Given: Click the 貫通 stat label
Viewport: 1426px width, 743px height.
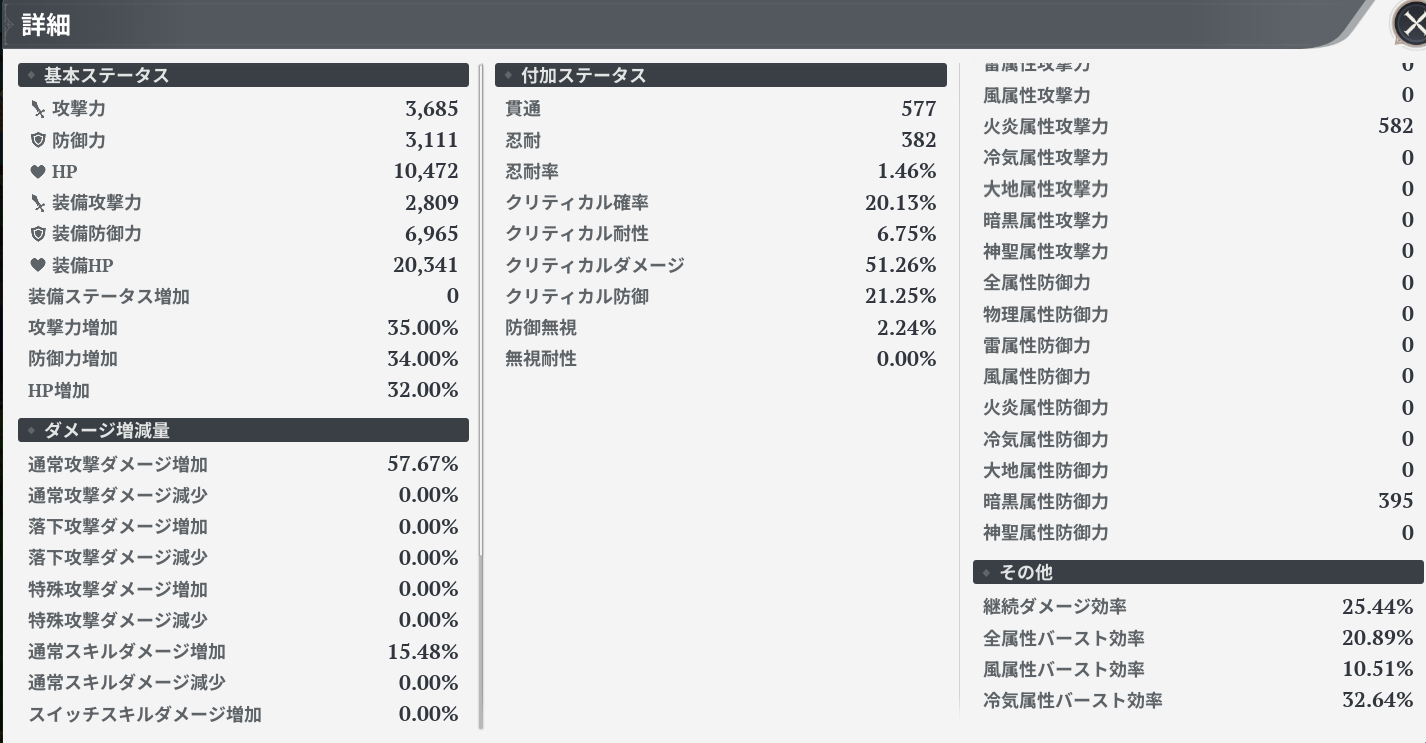Looking at the screenshot, I should pyautogui.click(x=523, y=109).
